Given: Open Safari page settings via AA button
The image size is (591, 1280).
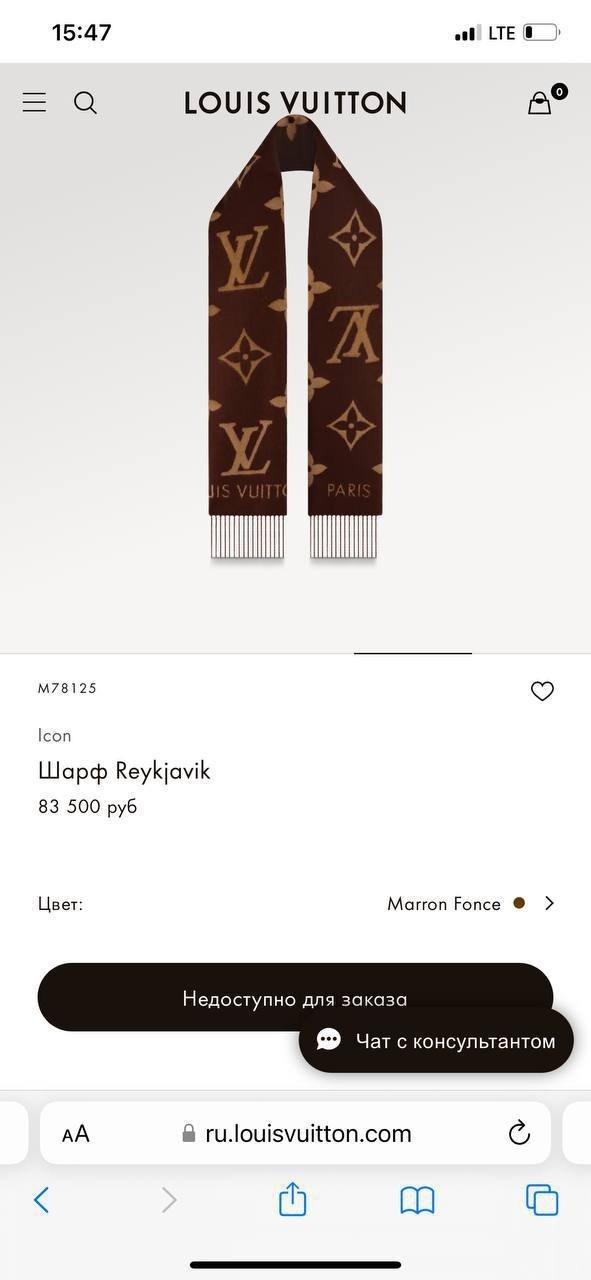Looking at the screenshot, I should point(75,1133).
